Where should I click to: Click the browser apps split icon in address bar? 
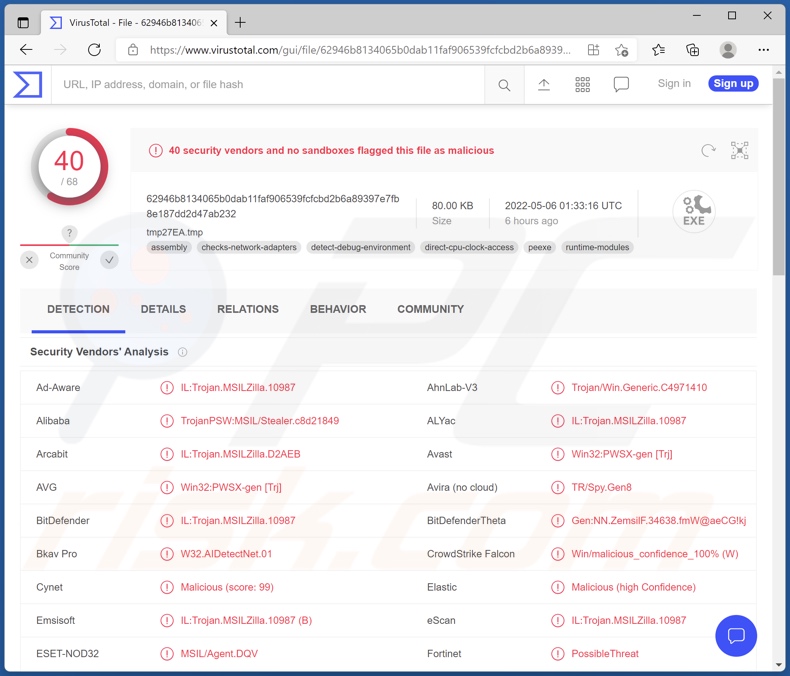point(594,49)
